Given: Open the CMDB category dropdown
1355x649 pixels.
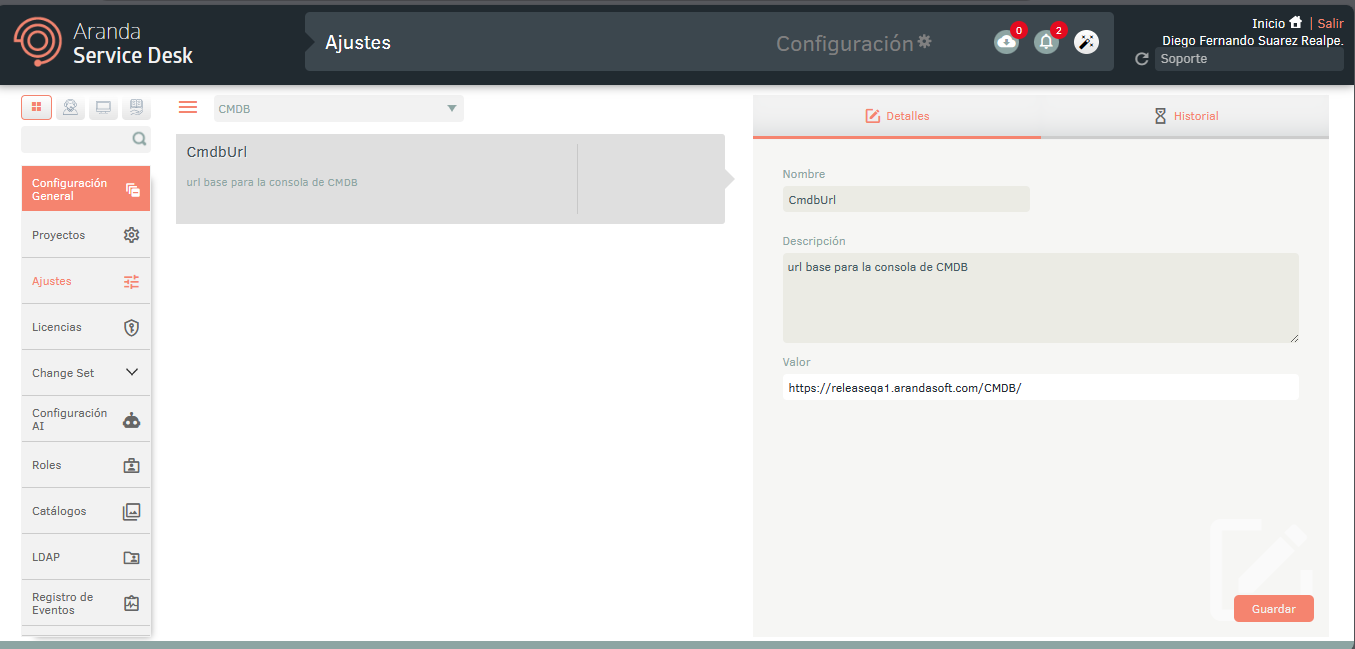Looking at the screenshot, I should pyautogui.click(x=339, y=109).
